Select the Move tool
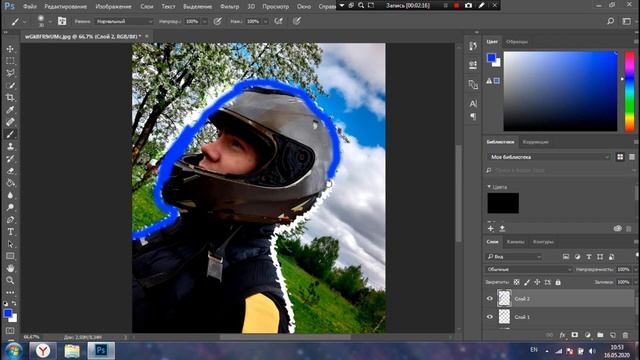Image resolution: width=640 pixels, height=360 pixels. [10, 49]
